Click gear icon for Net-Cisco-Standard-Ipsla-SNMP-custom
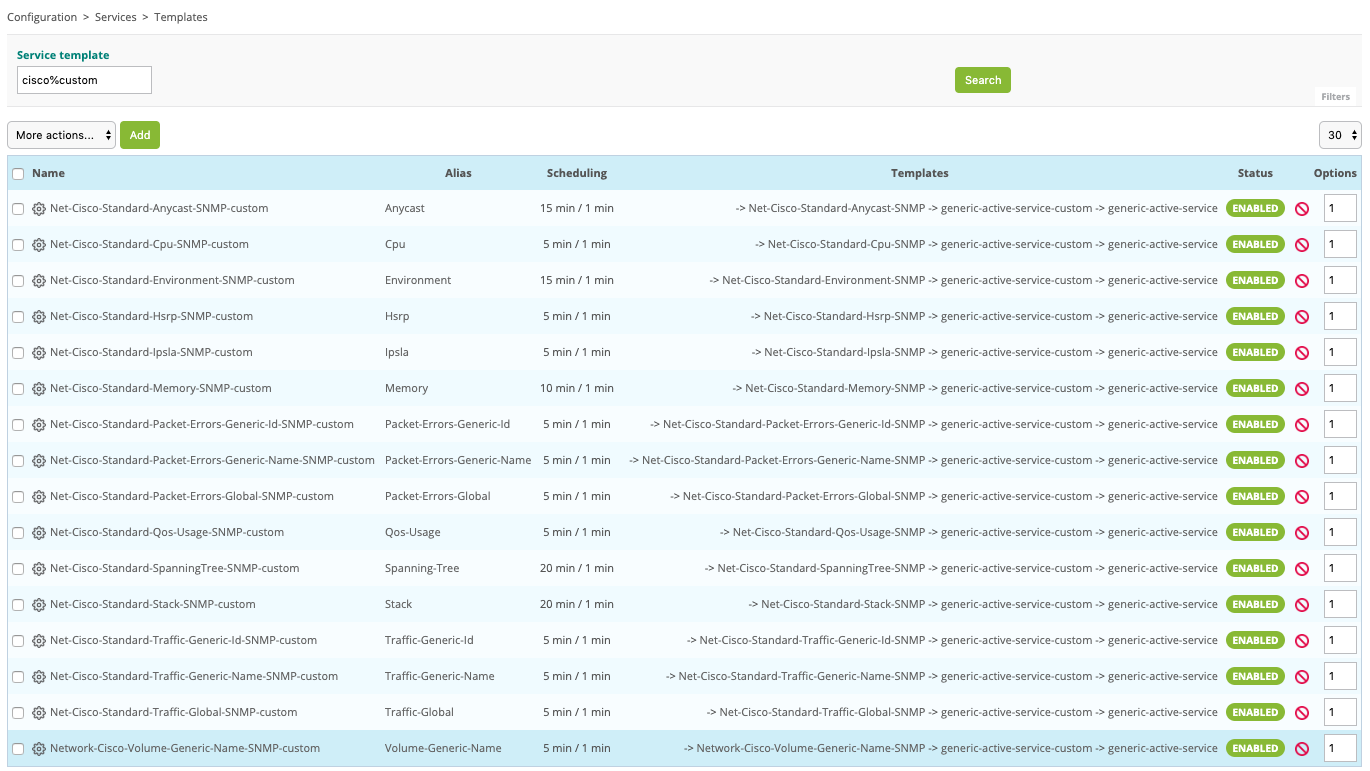The width and height of the screenshot is (1370, 771). 39,352
